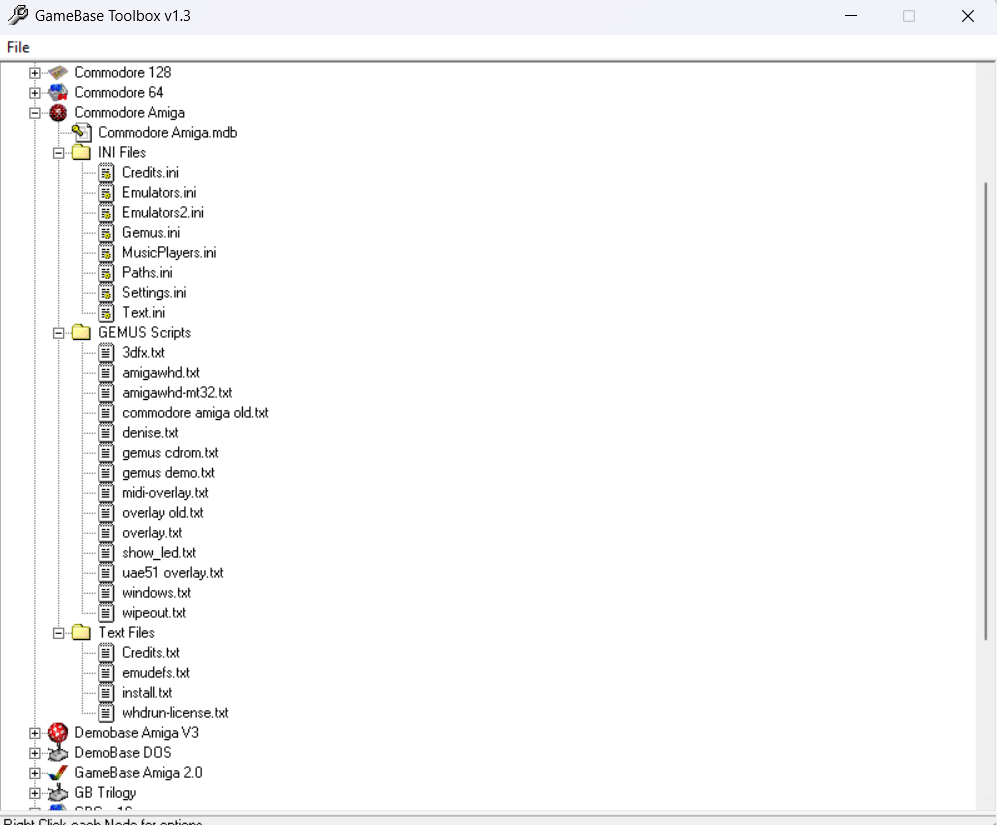Open the File menu
The image size is (997, 825).
point(18,47)
